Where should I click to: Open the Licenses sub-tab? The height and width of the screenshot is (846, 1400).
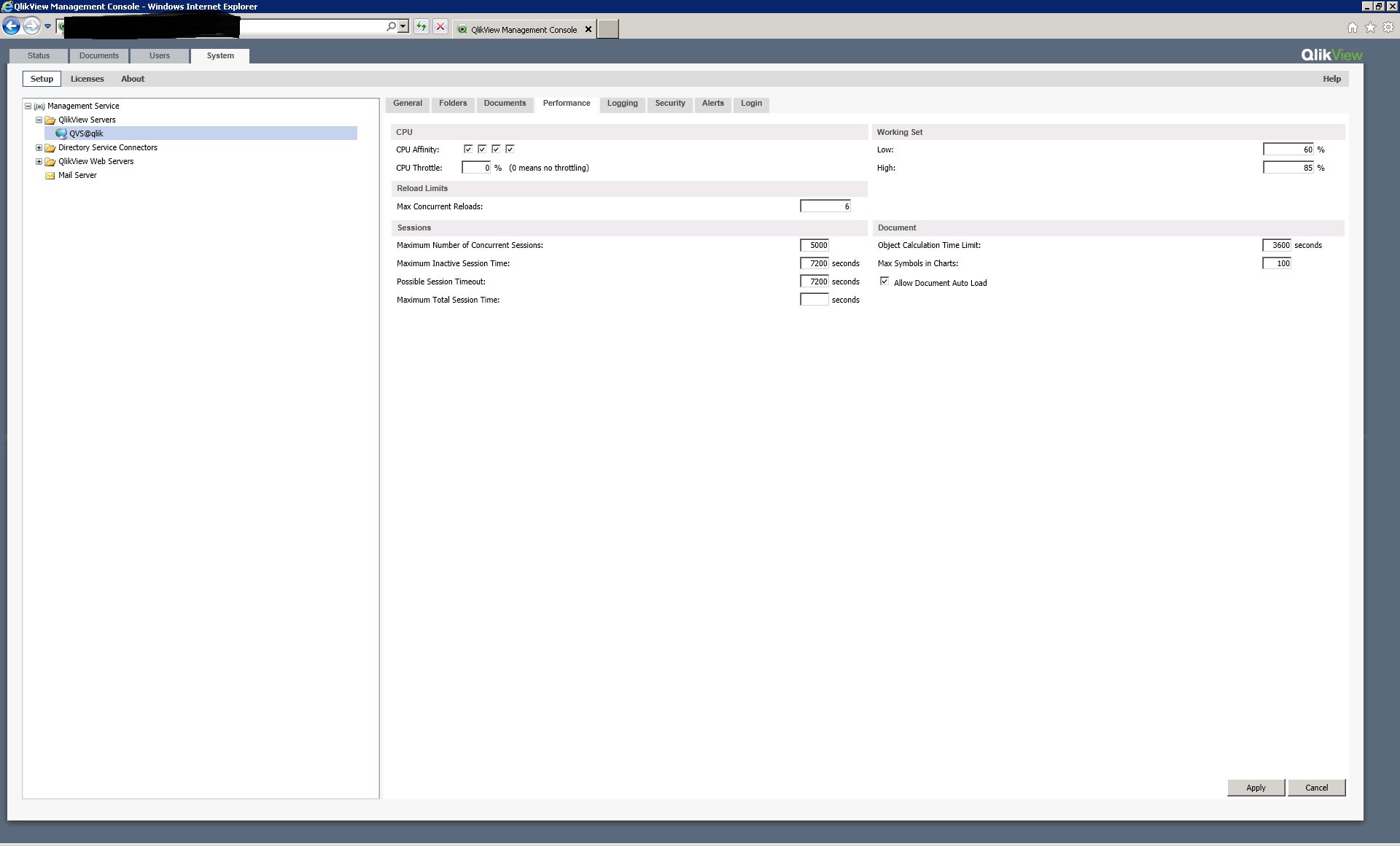[87, 79]
